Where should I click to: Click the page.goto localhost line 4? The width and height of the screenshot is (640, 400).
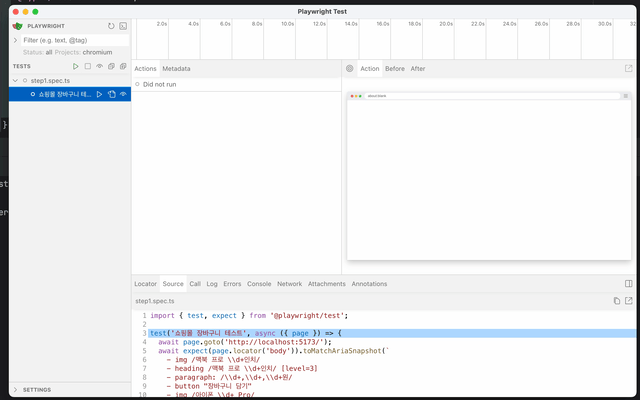(245, 342)
